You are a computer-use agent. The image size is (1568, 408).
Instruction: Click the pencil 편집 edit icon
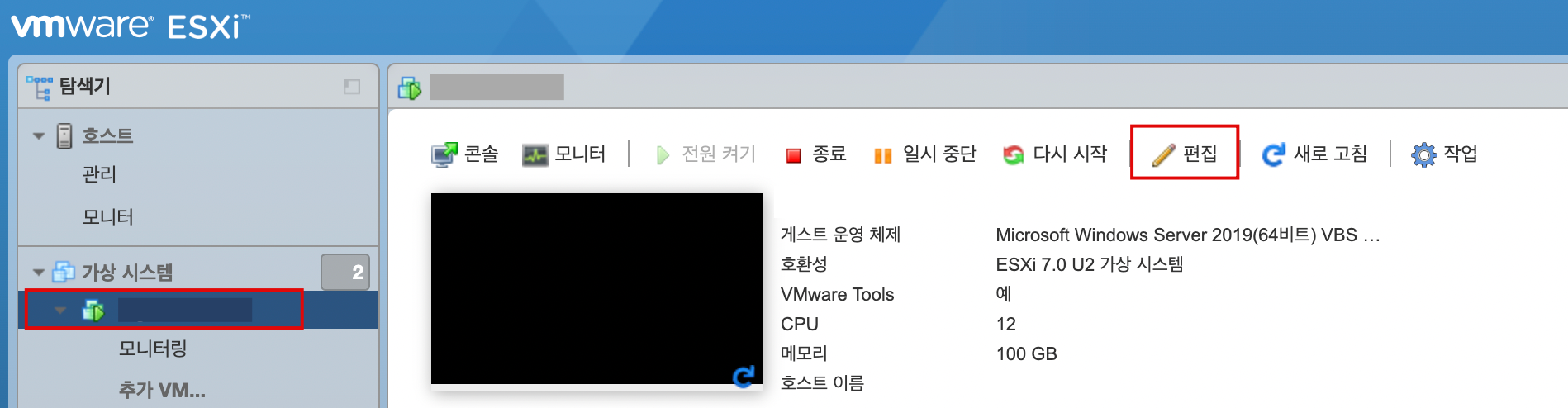1163,154
